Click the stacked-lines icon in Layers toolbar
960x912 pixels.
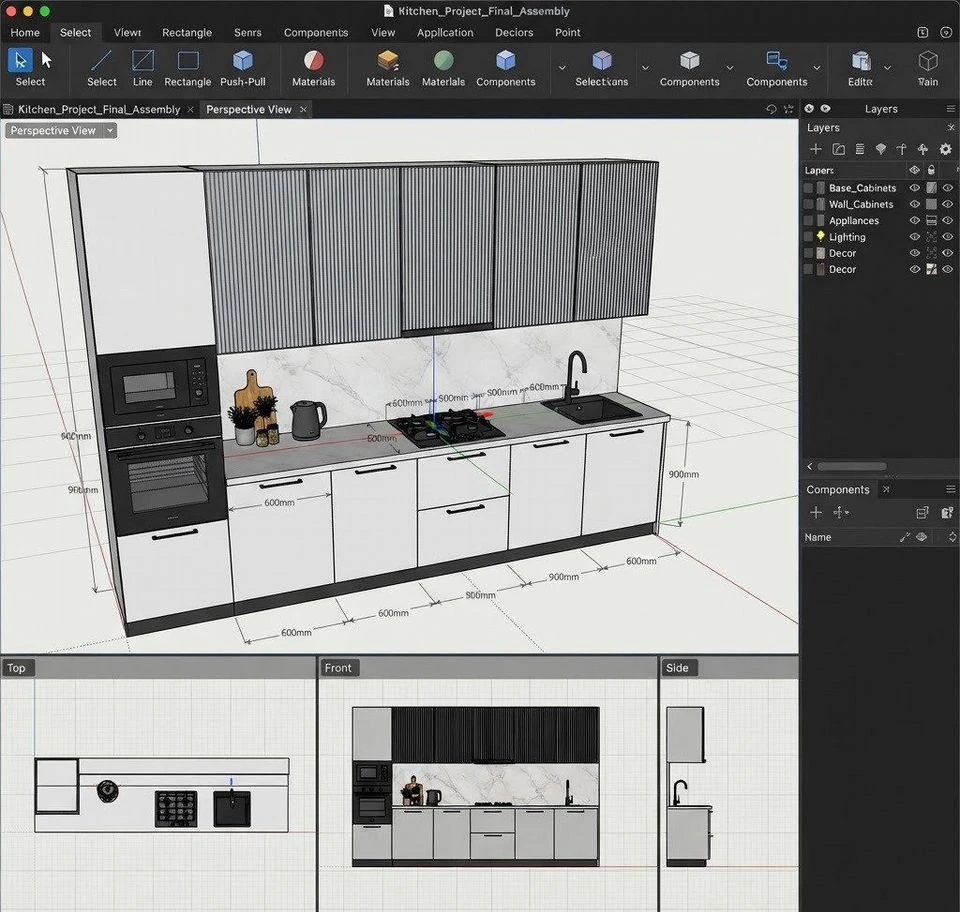coord(860,149)
